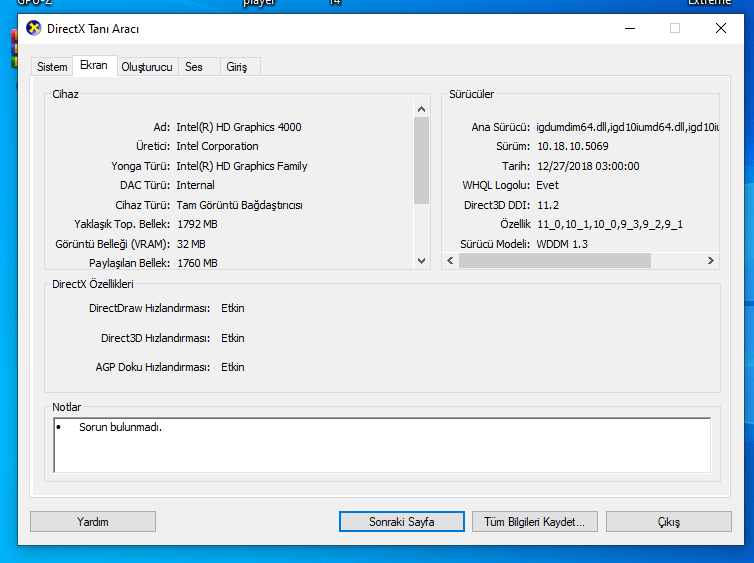
Task: Click the Üretici: label
Action: 153,146
